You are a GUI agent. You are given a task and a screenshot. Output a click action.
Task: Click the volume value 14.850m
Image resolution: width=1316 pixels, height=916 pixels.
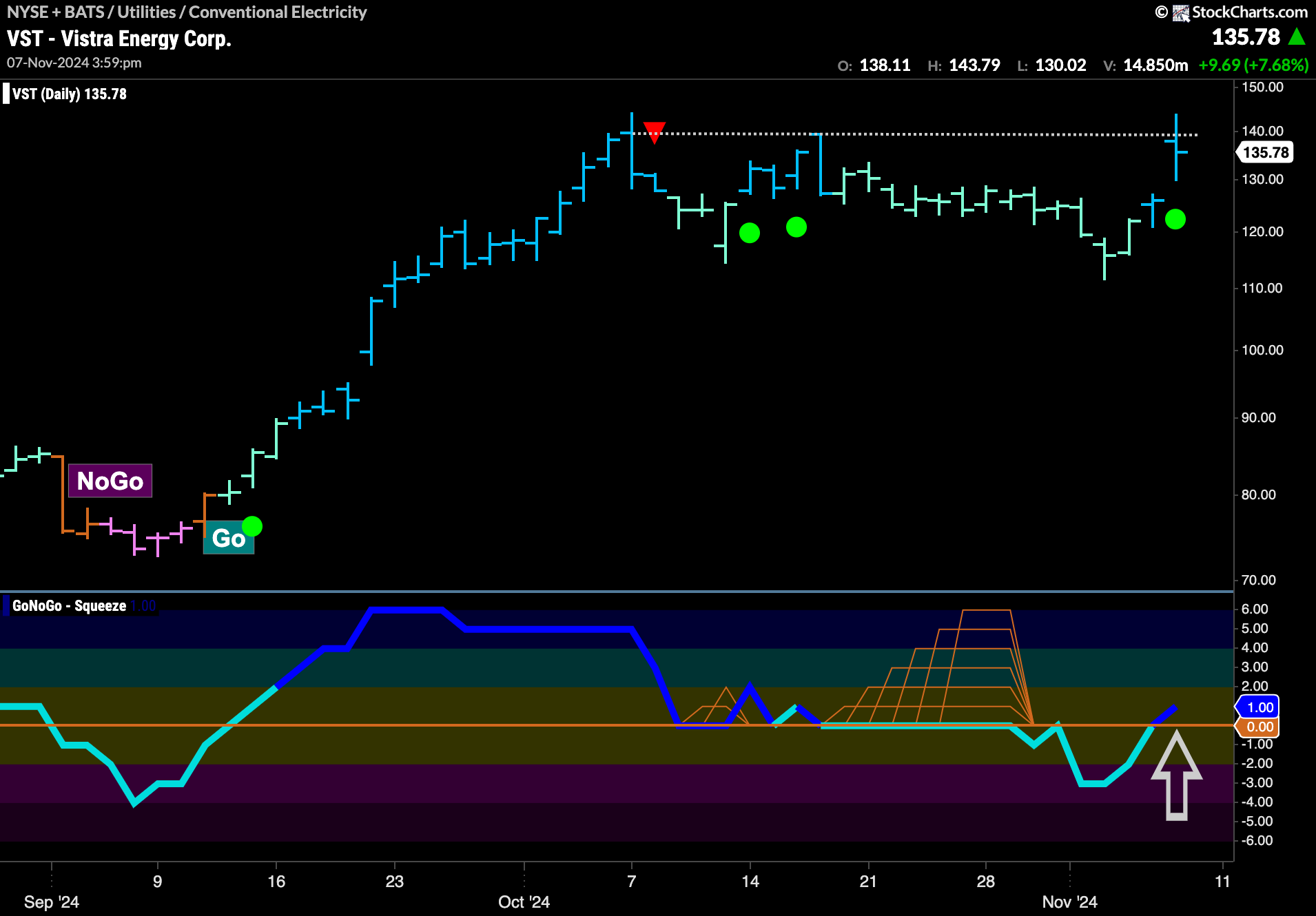1155,65
